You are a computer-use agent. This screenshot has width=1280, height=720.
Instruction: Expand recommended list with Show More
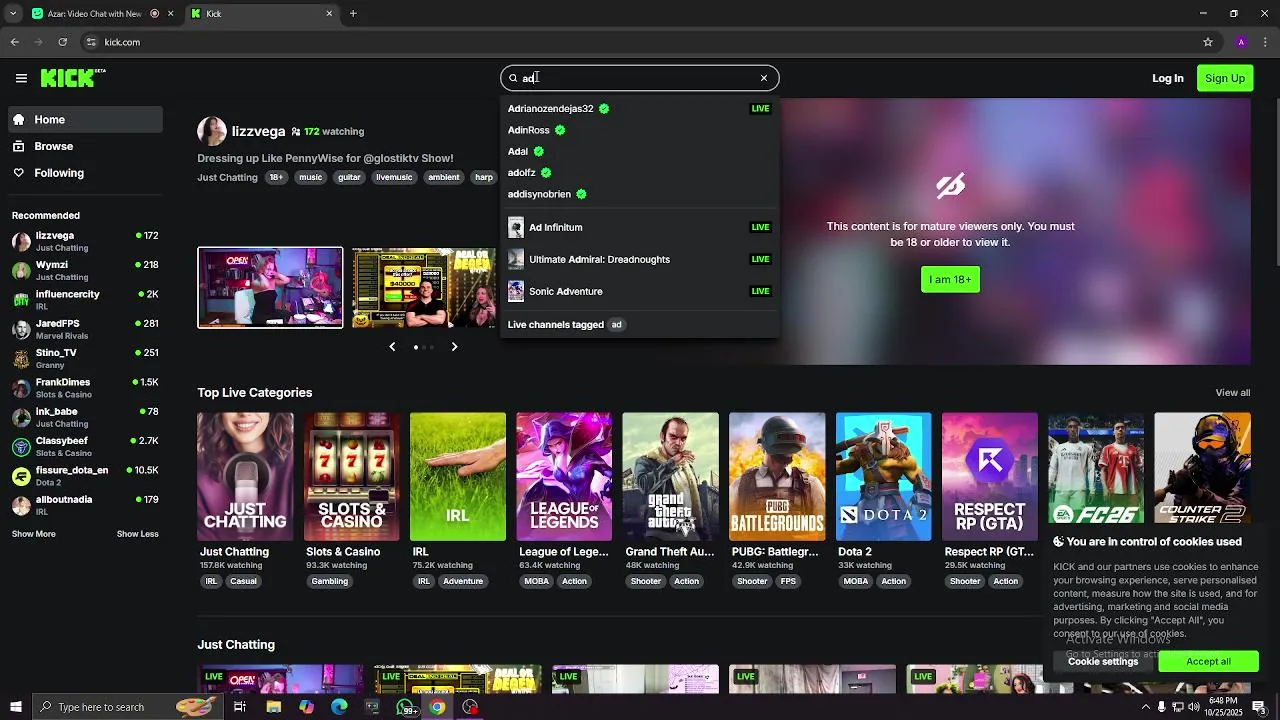coord(34,534)
